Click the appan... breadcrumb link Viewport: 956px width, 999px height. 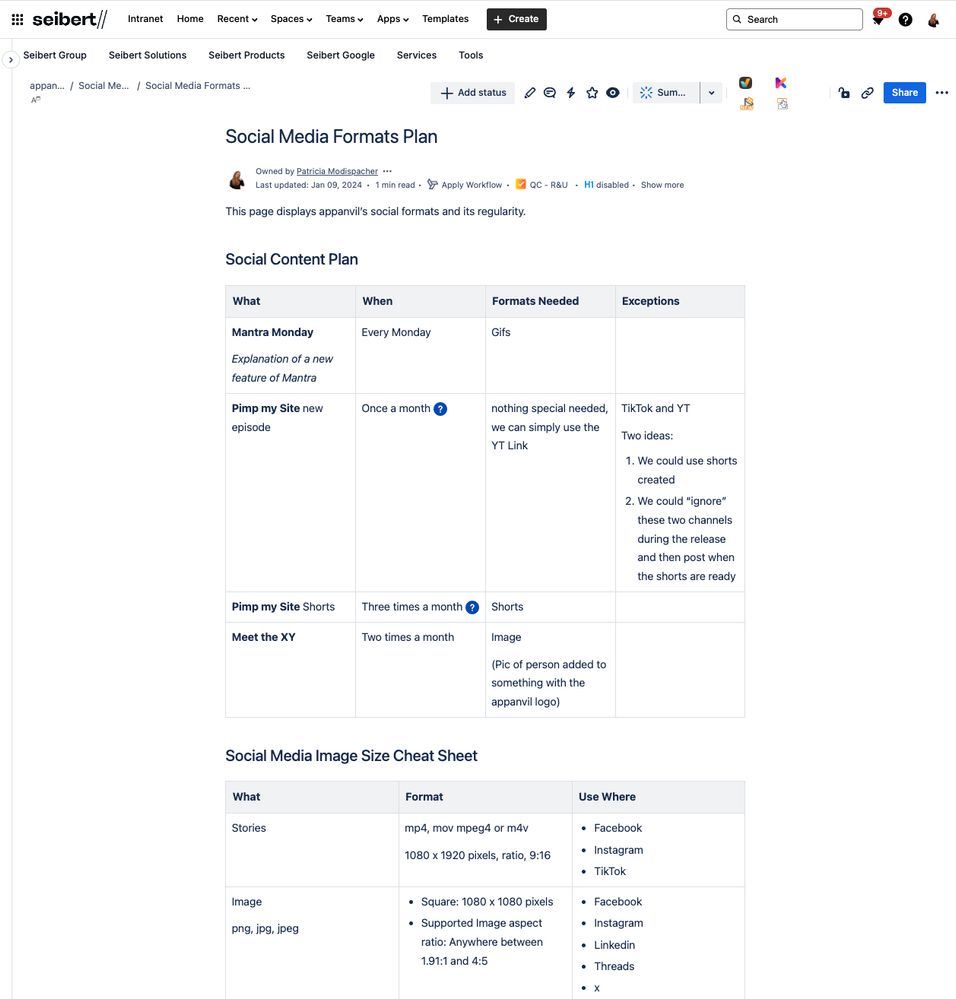(47, 86)
